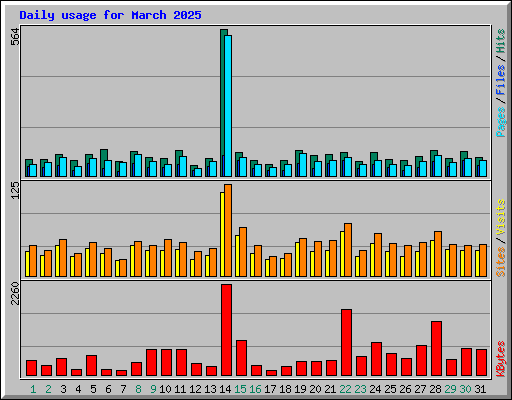This screenshot has width=512, height=400.
Task: Click the red KBytes bar for day 5
Action: (91, 366)
